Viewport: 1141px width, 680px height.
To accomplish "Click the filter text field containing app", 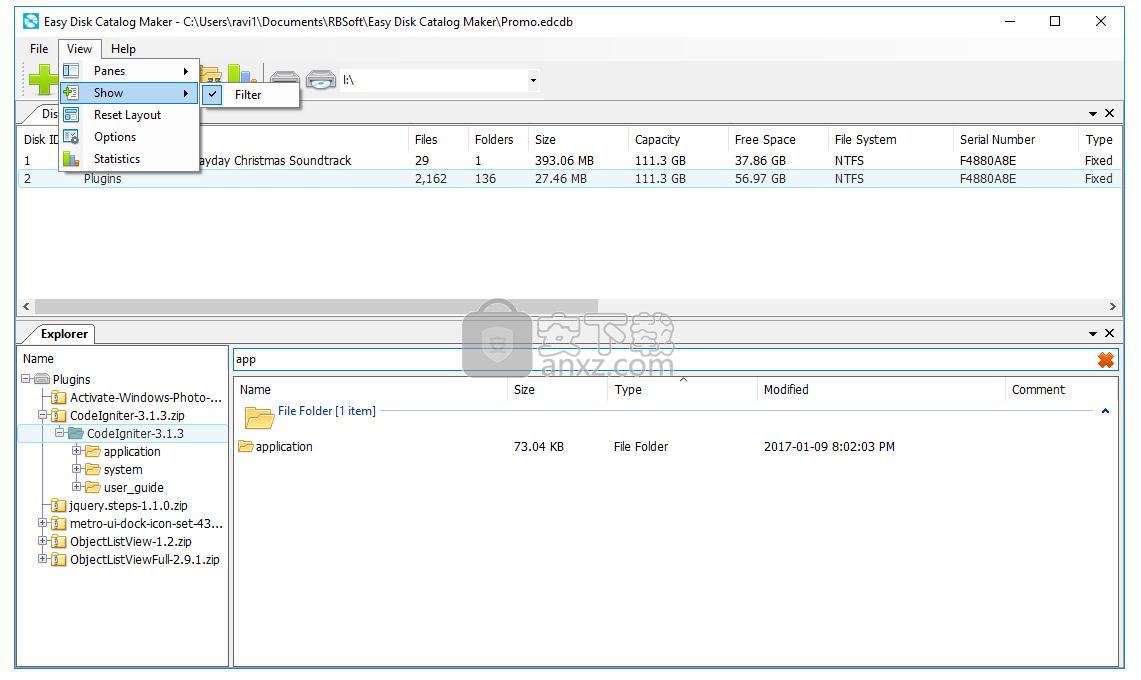I will [x=665, y=360].
